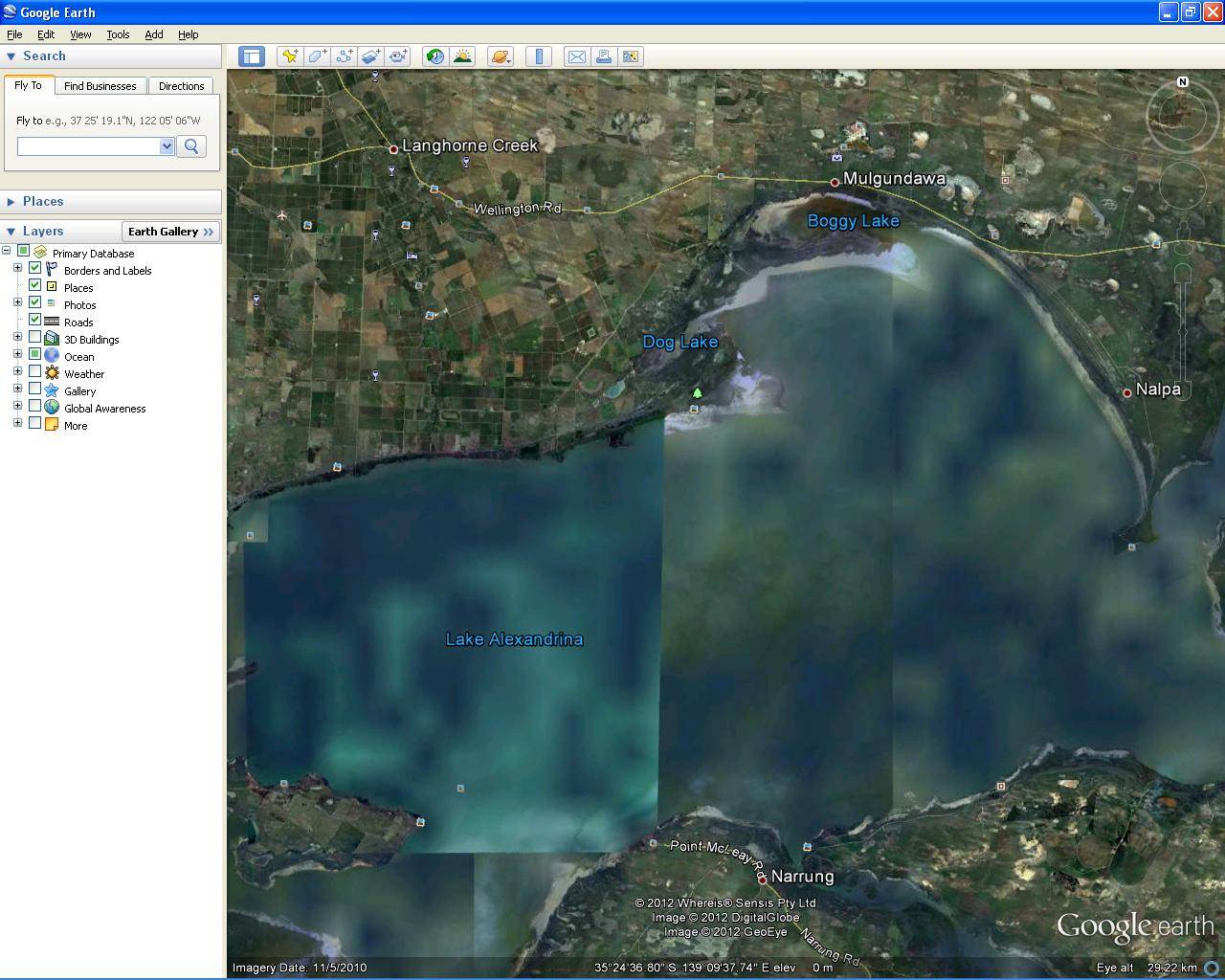This screenshot has height=980, width=1225.
Task: Click the Earth Gallery button
Action: click(x=171, y=232)
